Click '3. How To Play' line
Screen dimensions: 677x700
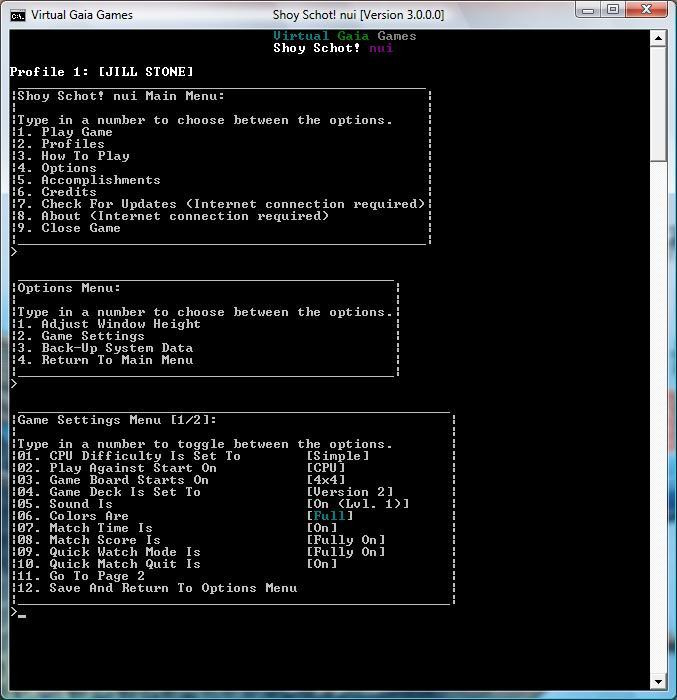pyautogui.click(x=74, y=156)
